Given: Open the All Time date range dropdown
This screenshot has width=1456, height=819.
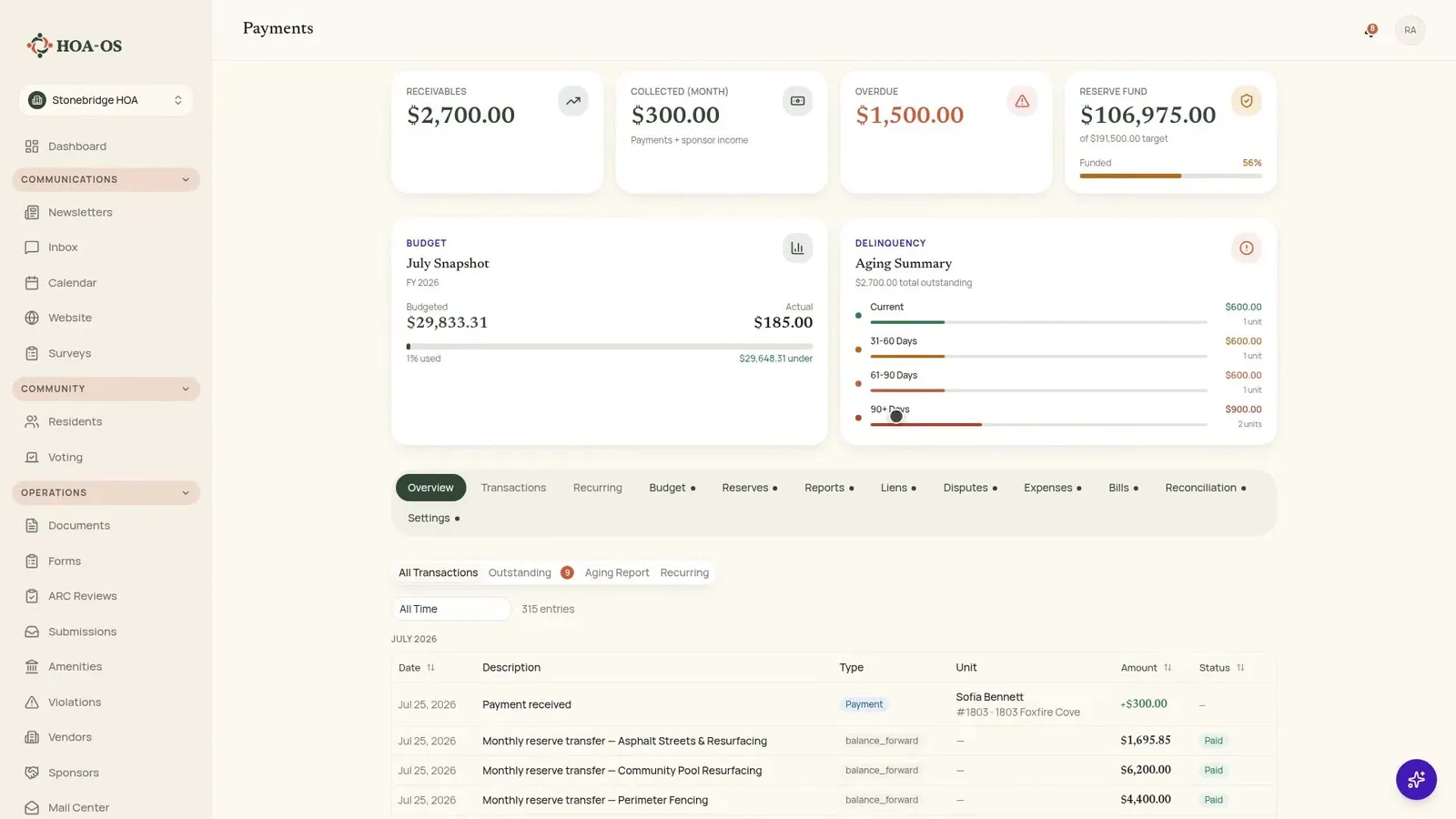Looking at the screenshot, I should (451, 609).
